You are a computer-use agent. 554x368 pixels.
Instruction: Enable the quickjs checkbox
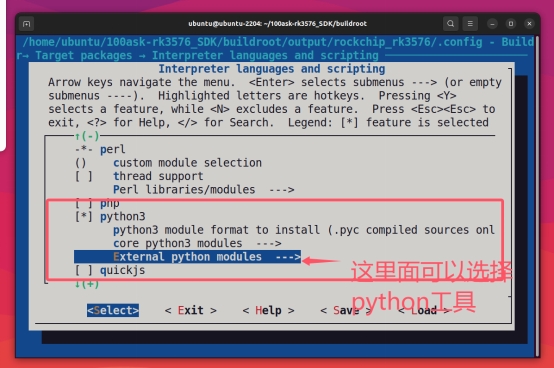[x=84, y=270]
